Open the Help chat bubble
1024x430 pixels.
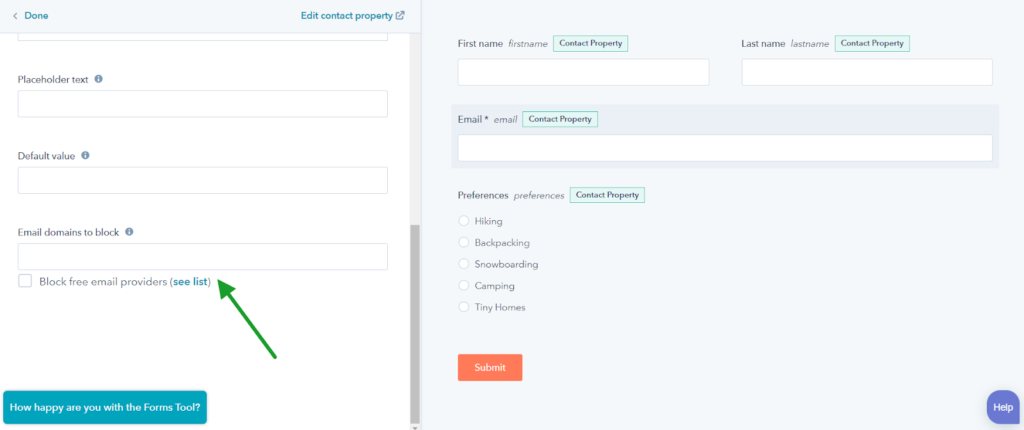point(1002,407)
